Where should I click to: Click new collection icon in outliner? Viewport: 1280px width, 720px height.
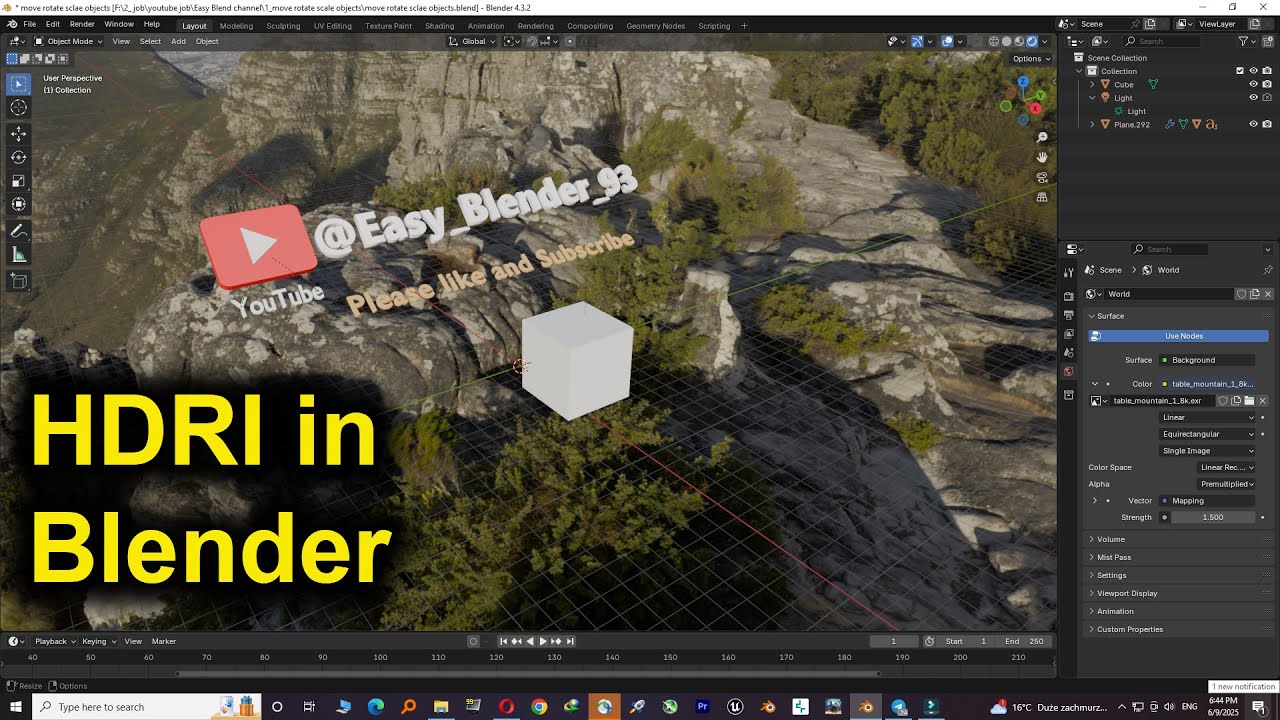(x=1268, y=41)
